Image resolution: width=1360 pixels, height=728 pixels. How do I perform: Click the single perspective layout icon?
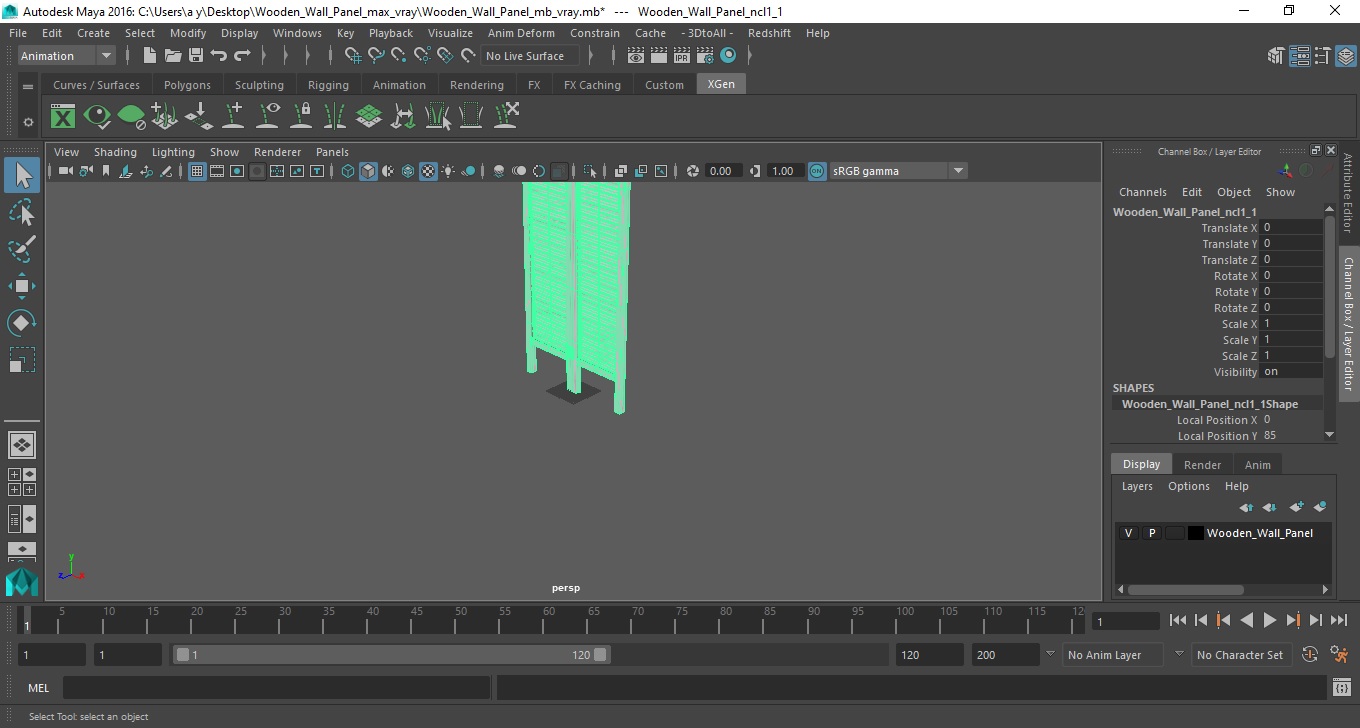pyautogui.click(x=21, y=445)
